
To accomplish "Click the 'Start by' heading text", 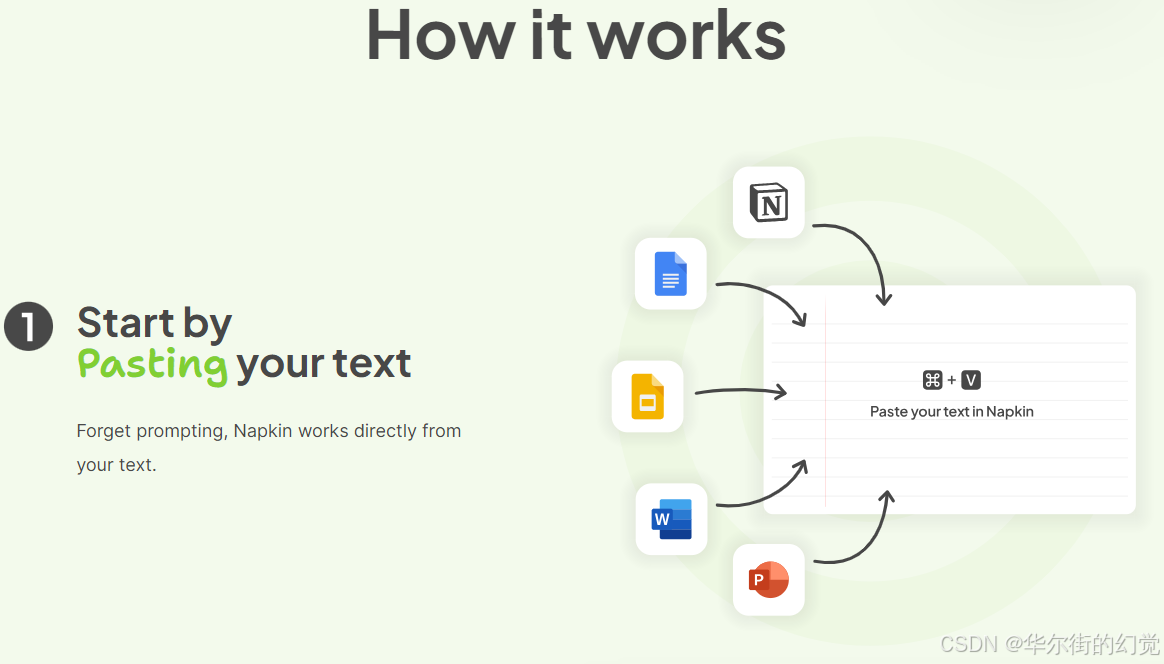I will (x=154, y=323).
